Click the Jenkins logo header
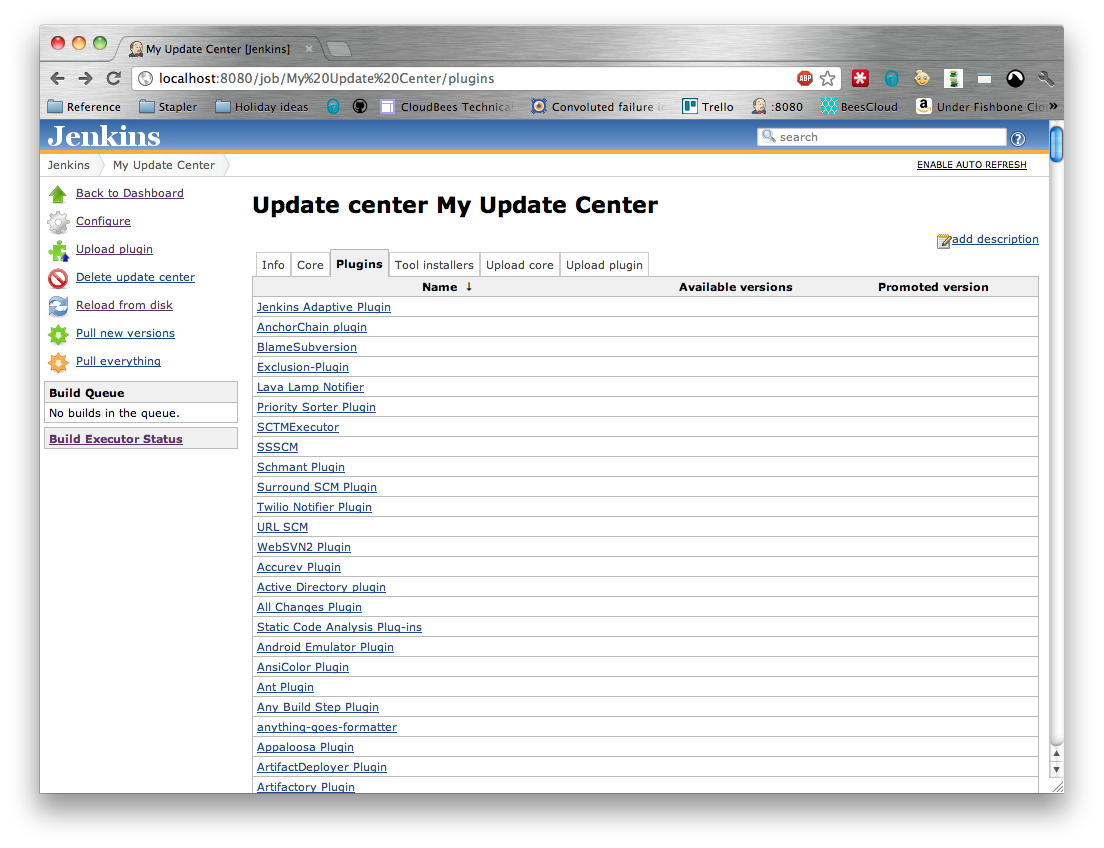Image resolution: width=1104 pixels, height=848 pixels. tap(104, 137)
